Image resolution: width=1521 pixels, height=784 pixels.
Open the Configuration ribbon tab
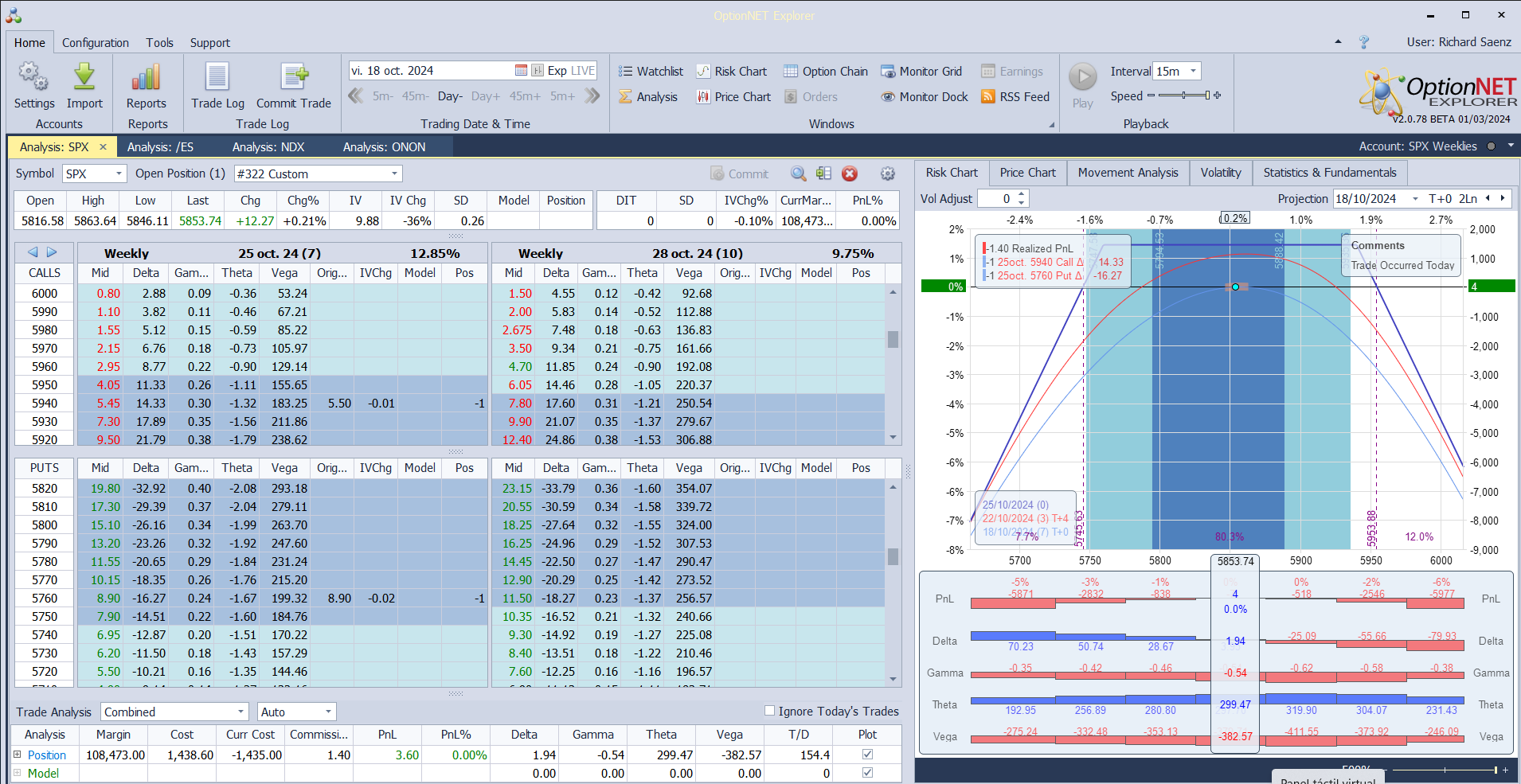click(x=96, y=43)
